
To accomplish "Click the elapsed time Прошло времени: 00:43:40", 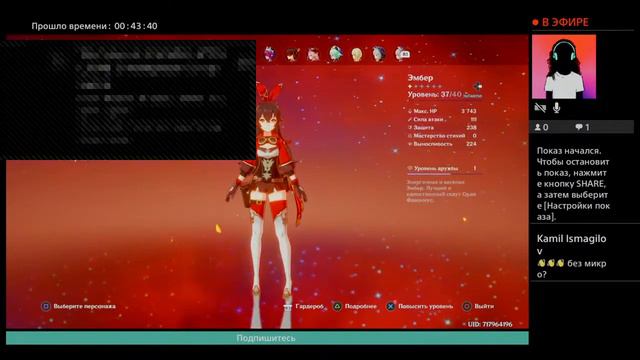I will 94,26.
